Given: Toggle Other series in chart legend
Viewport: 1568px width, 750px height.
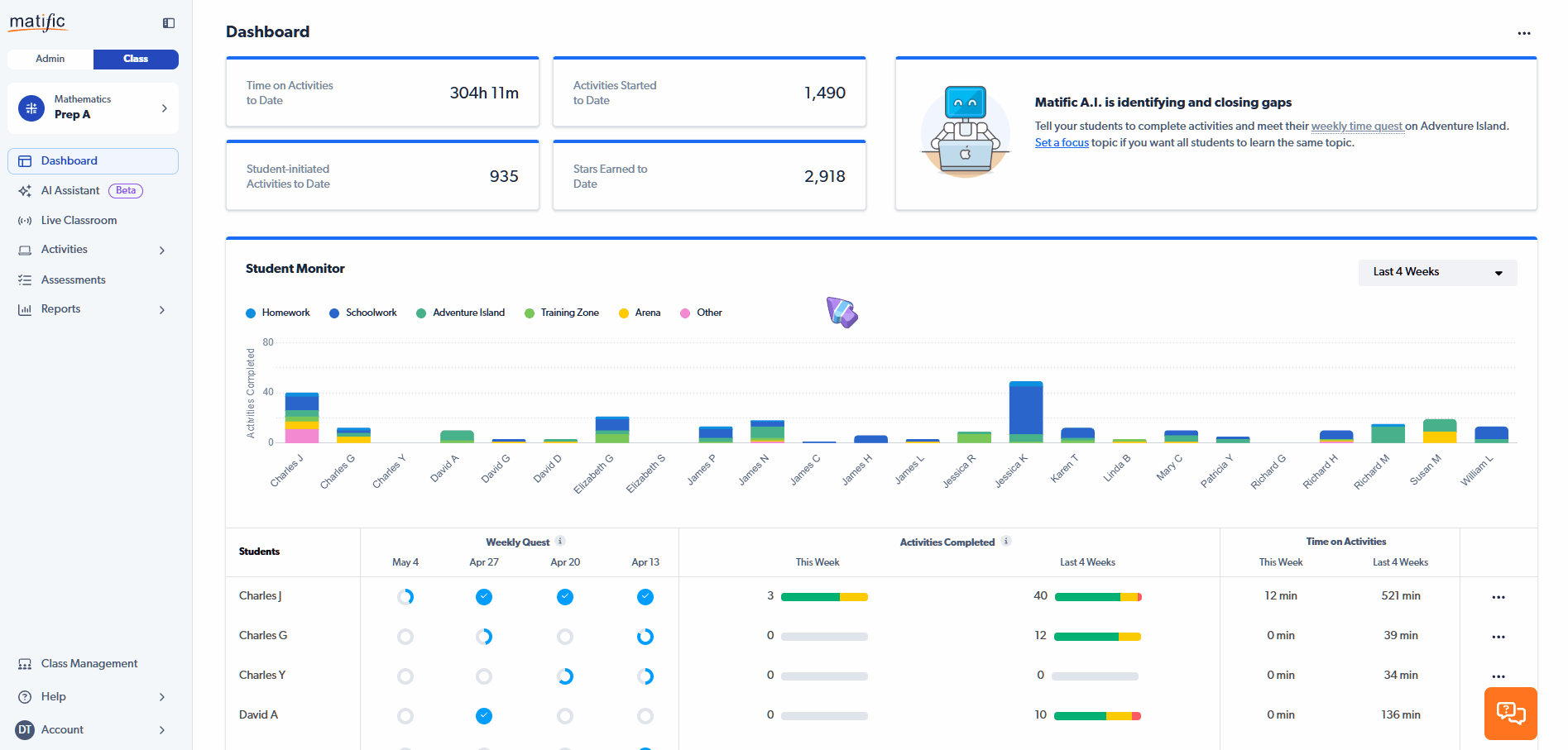Looking at the screenshot, I should [x=702, y=313].
